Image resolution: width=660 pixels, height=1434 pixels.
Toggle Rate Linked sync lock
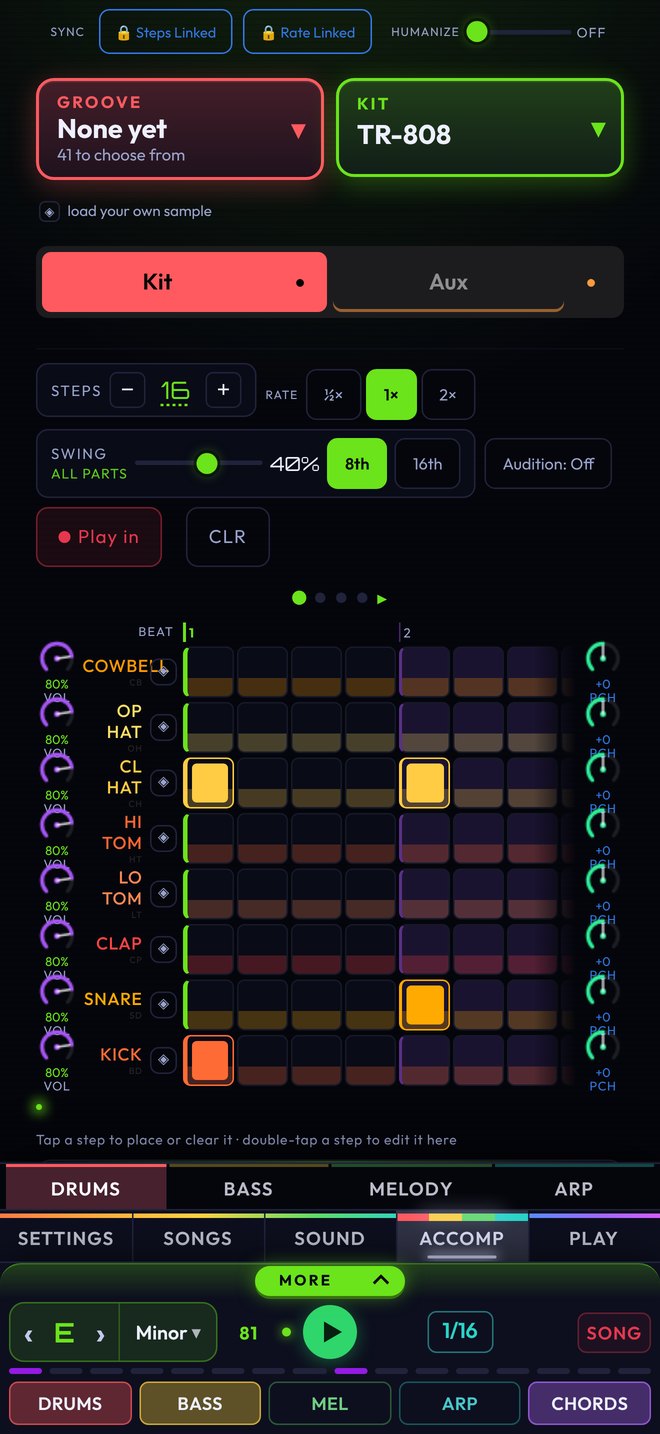(x=307, y=32)
